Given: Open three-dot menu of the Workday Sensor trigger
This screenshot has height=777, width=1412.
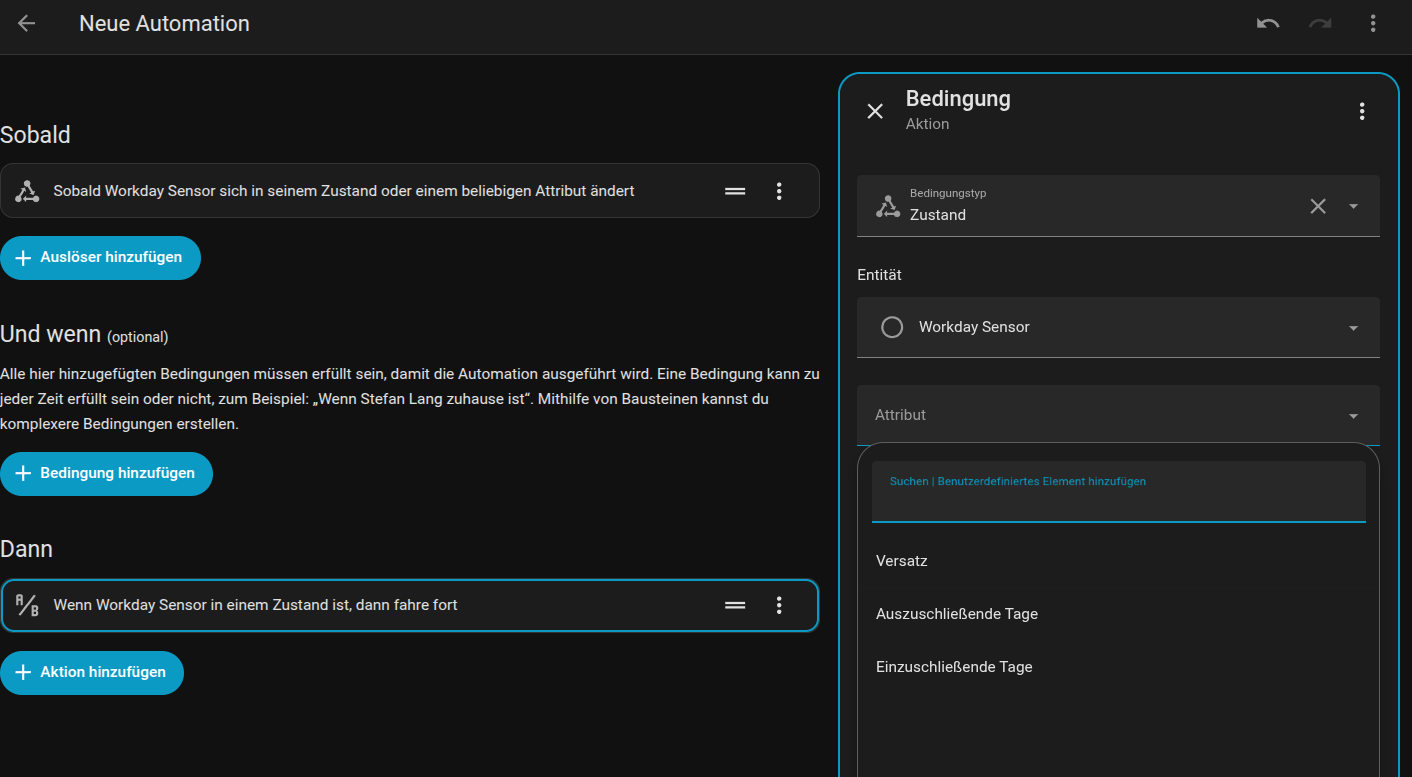Looking at the screenshot, I should pyautogui.click(x=779, y=191).
